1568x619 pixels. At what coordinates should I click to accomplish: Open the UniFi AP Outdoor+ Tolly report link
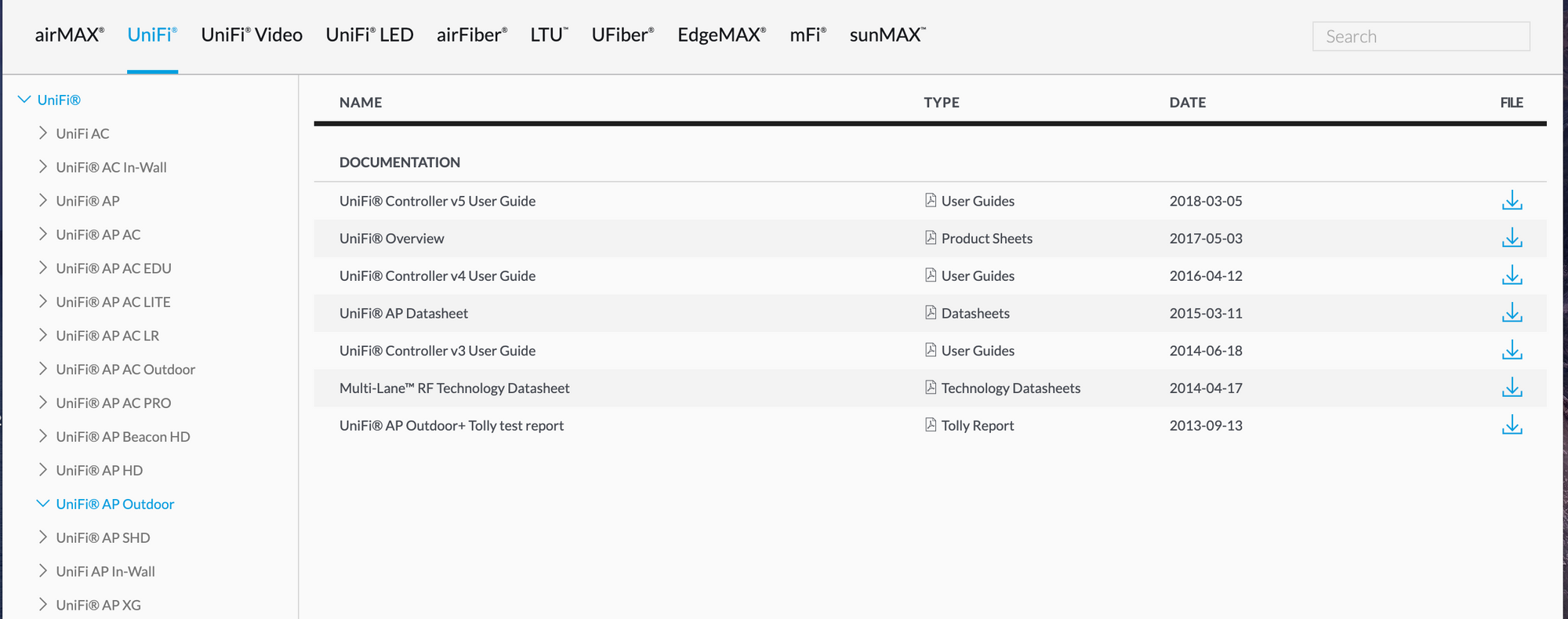pyautogui.click(x=451, y=426)
